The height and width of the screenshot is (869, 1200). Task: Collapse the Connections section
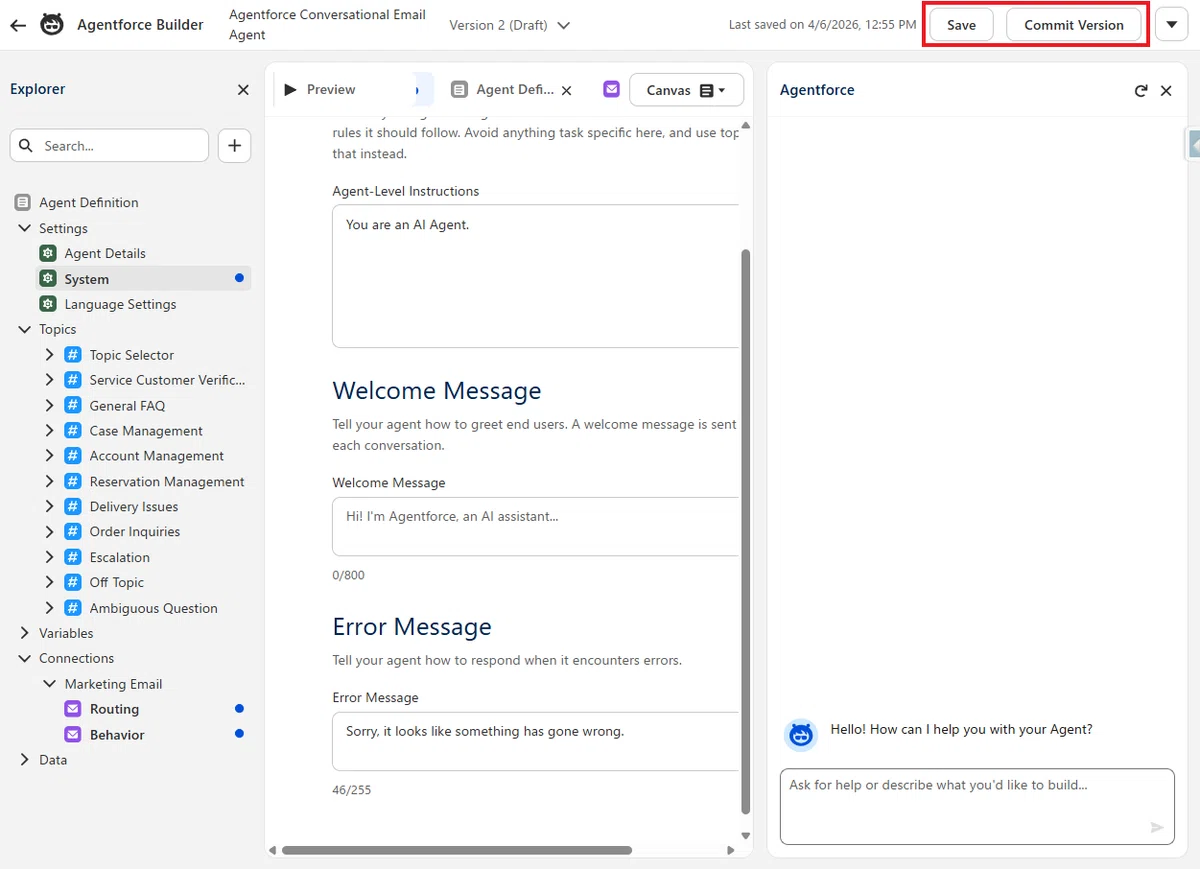25,658
